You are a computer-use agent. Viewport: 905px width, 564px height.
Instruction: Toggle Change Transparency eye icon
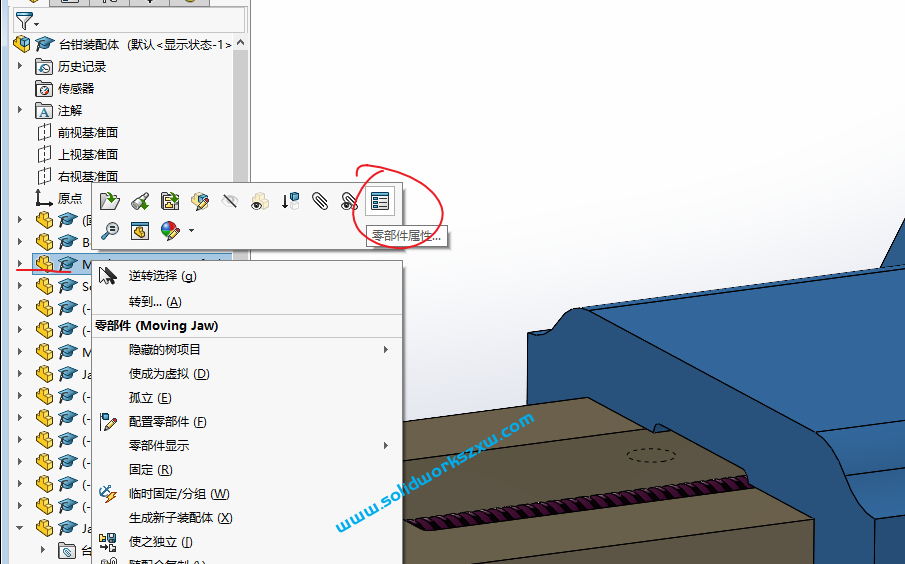(259, 201)
